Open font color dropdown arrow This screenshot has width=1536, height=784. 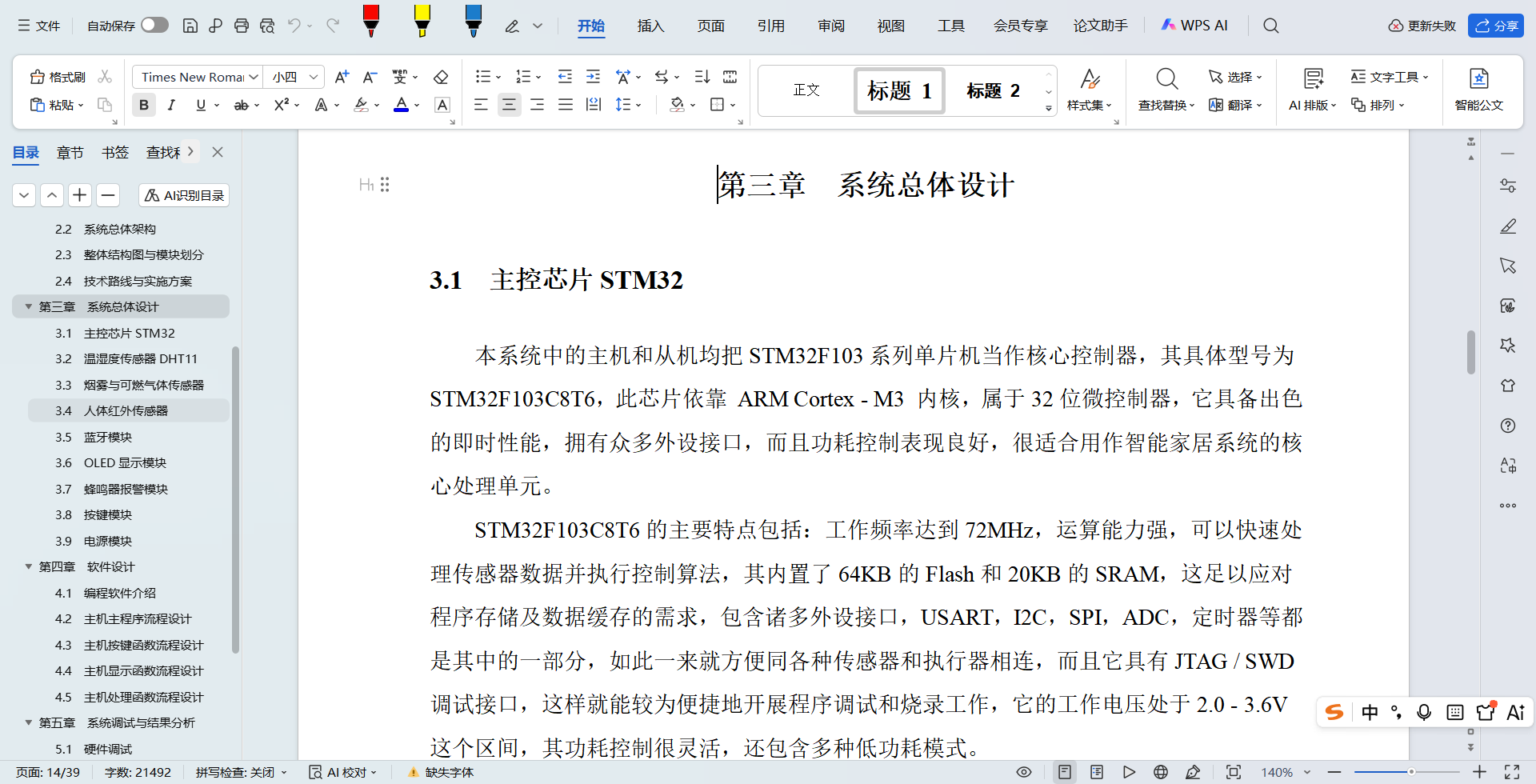click(x=417, y=105)
